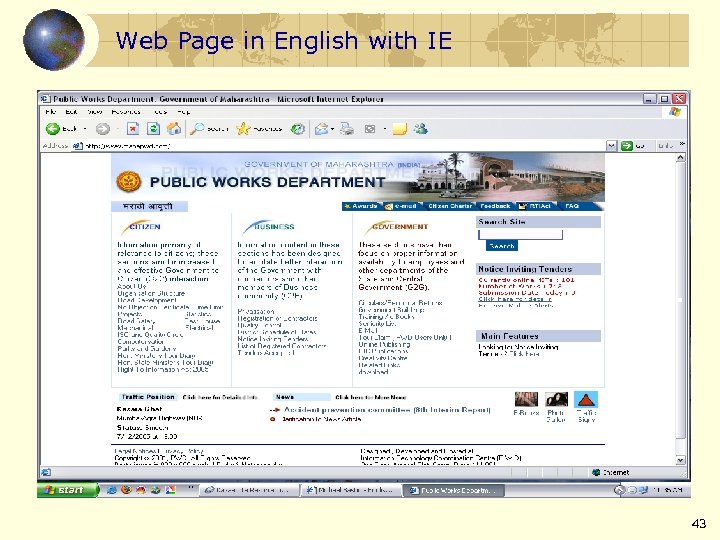The image size is (720, 540).
Task: Expand the address bar dropdown arrow
Action: (x=611, y=146)
